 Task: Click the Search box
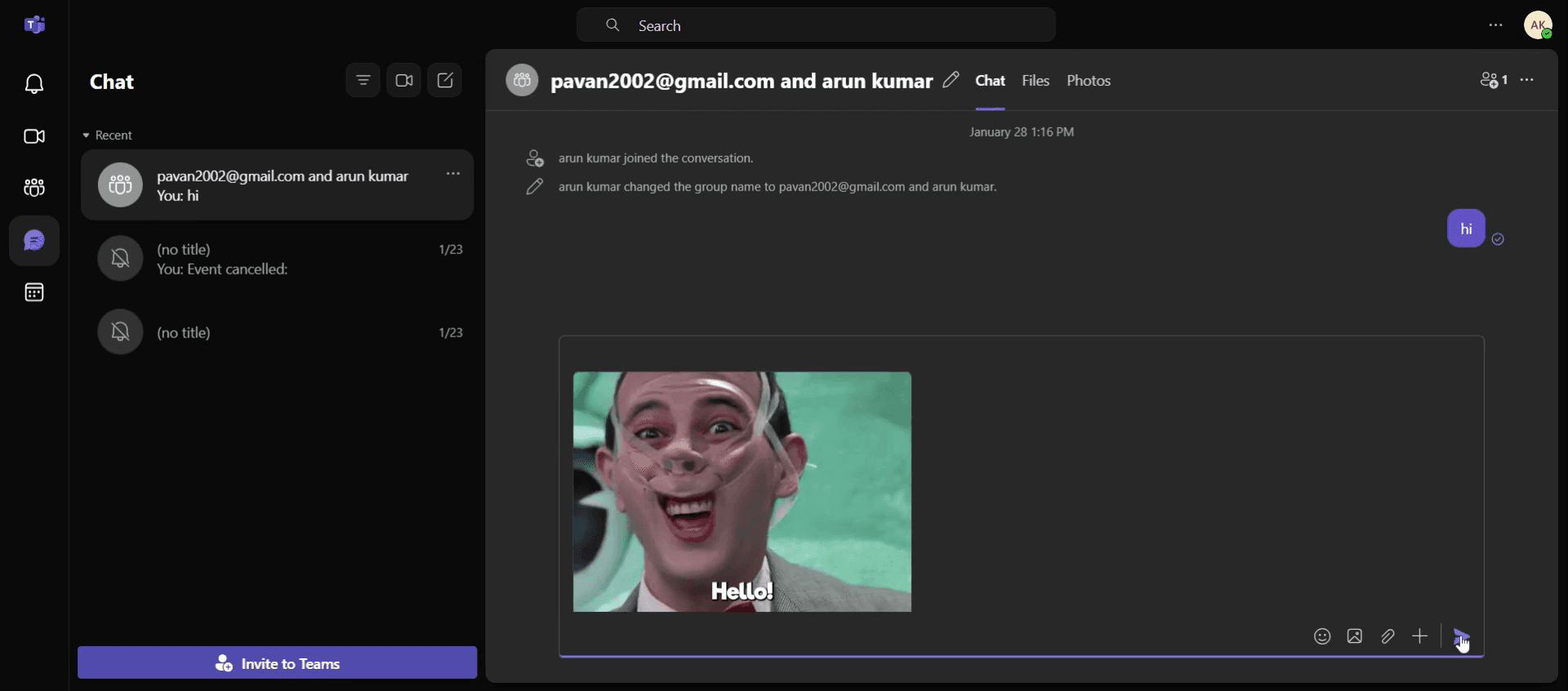(x=816, y=25)
